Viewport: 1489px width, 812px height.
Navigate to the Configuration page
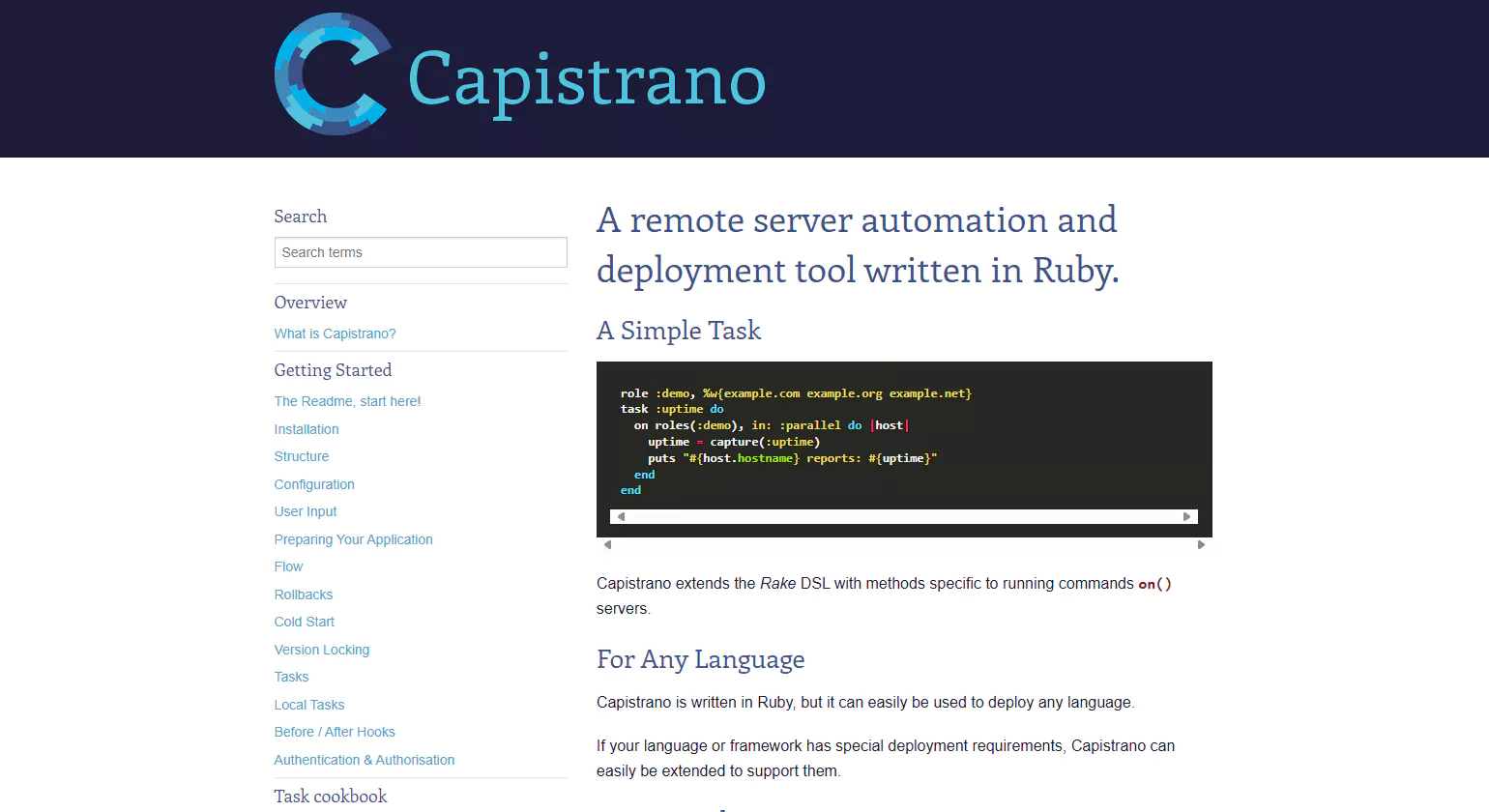[x=314, y=484]
